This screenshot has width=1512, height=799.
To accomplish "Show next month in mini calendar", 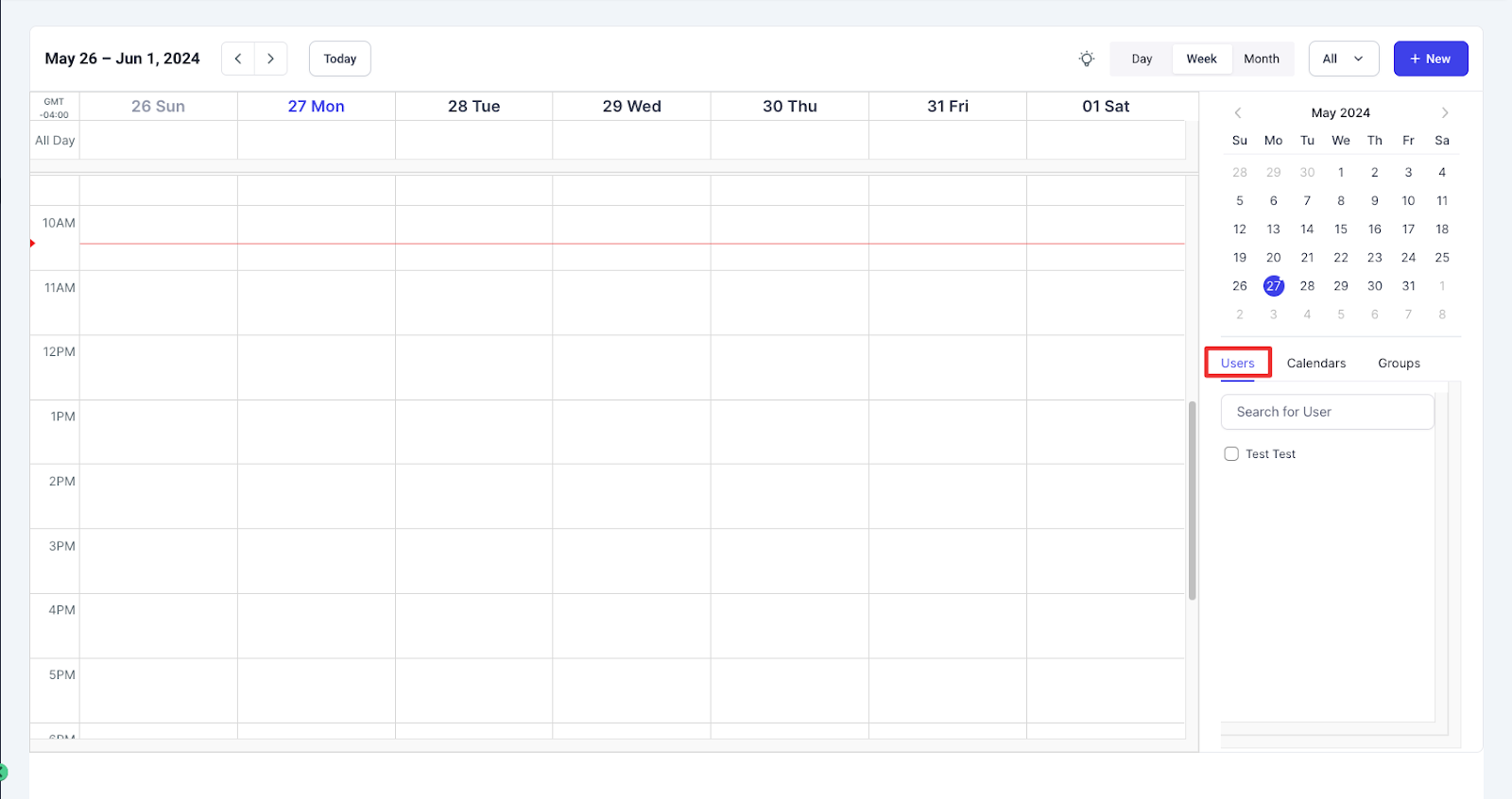I will 1445,112.
